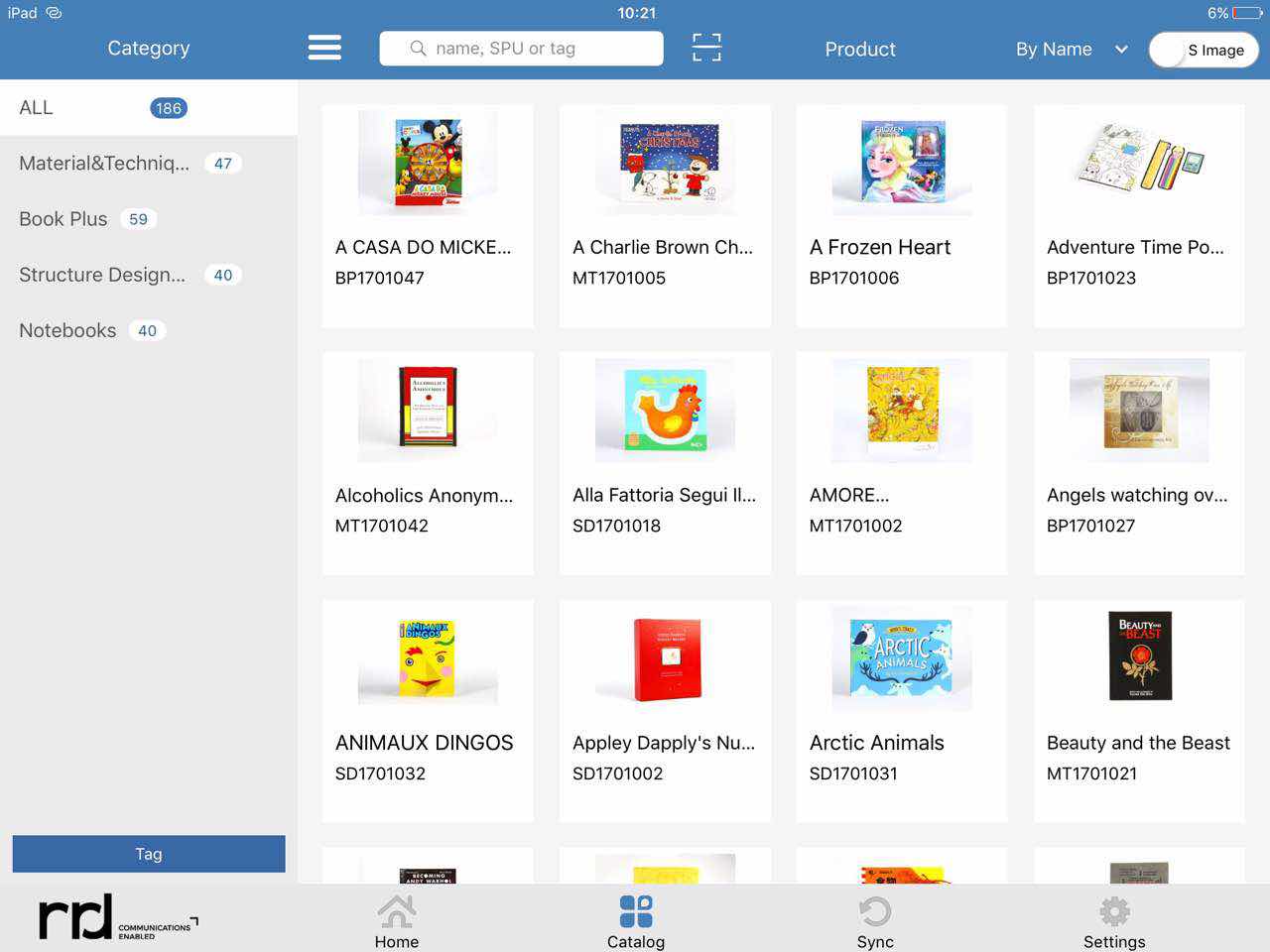This screenshot has width=1270, height=952.
Task: Click the Category header label
Action: pos(149,48)
